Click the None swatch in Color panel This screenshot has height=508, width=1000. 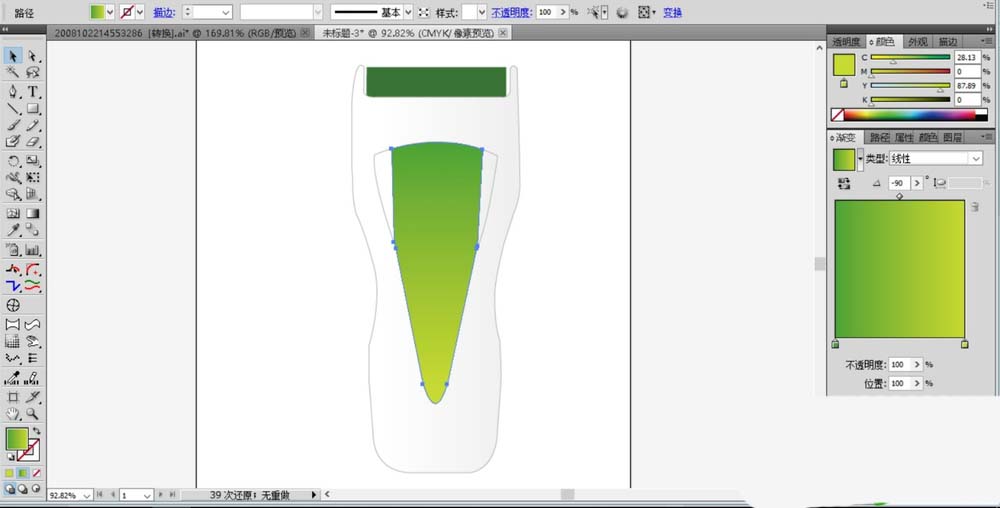(x=837, y=115)
